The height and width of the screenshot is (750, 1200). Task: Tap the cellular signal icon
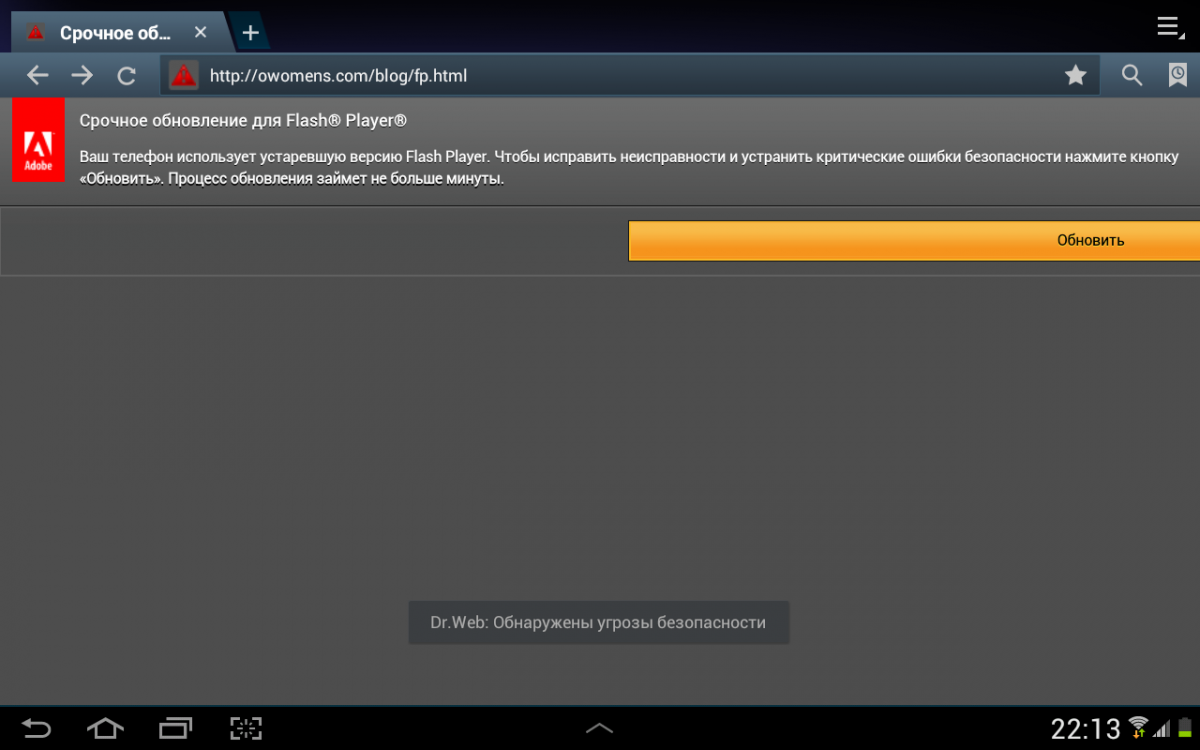tap(1162, 728)
